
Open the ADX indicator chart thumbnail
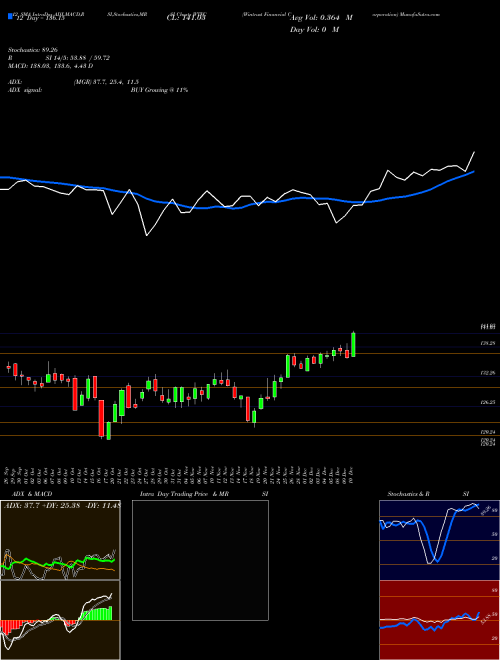(x=60, y=540)
